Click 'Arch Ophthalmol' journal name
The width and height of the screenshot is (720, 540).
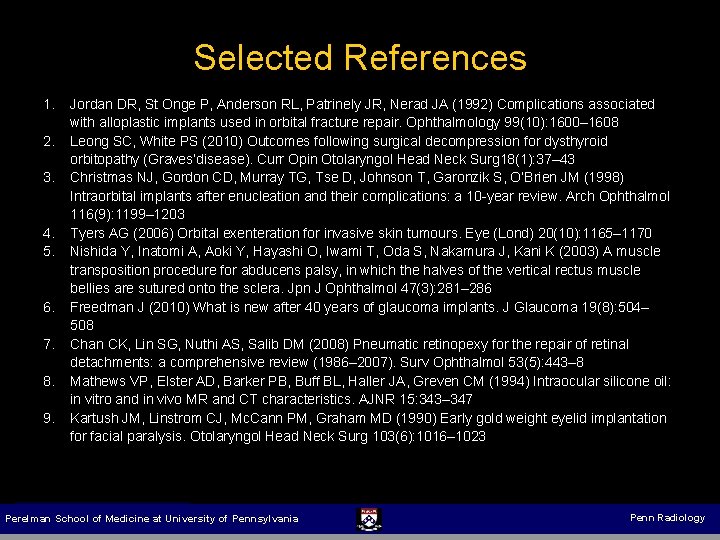(x=618, y=197)
